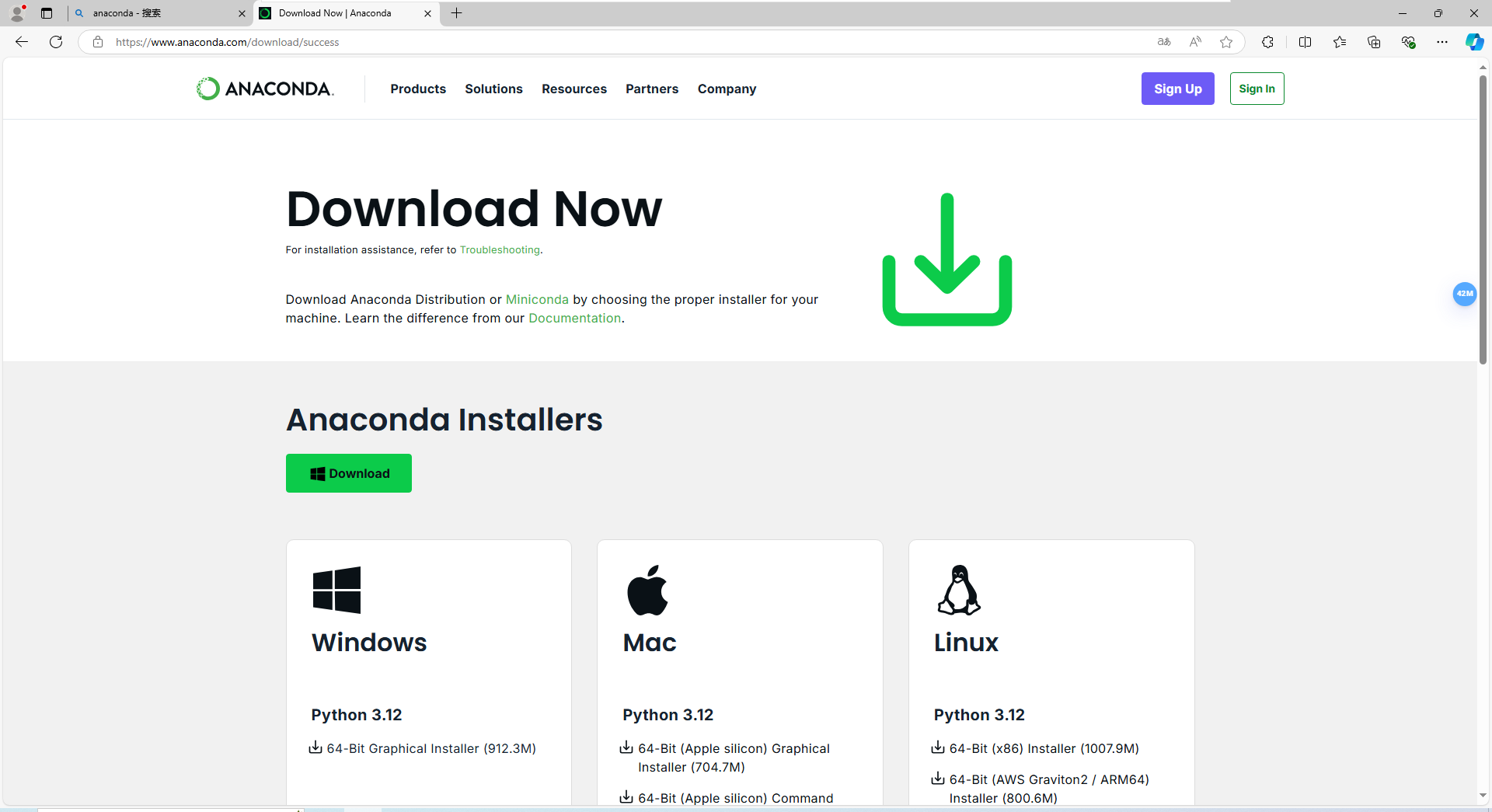This screenshot has width=1492, height=812.
Task: Click the Anaconda Installers heading
Action: click(x=444, y=420)
